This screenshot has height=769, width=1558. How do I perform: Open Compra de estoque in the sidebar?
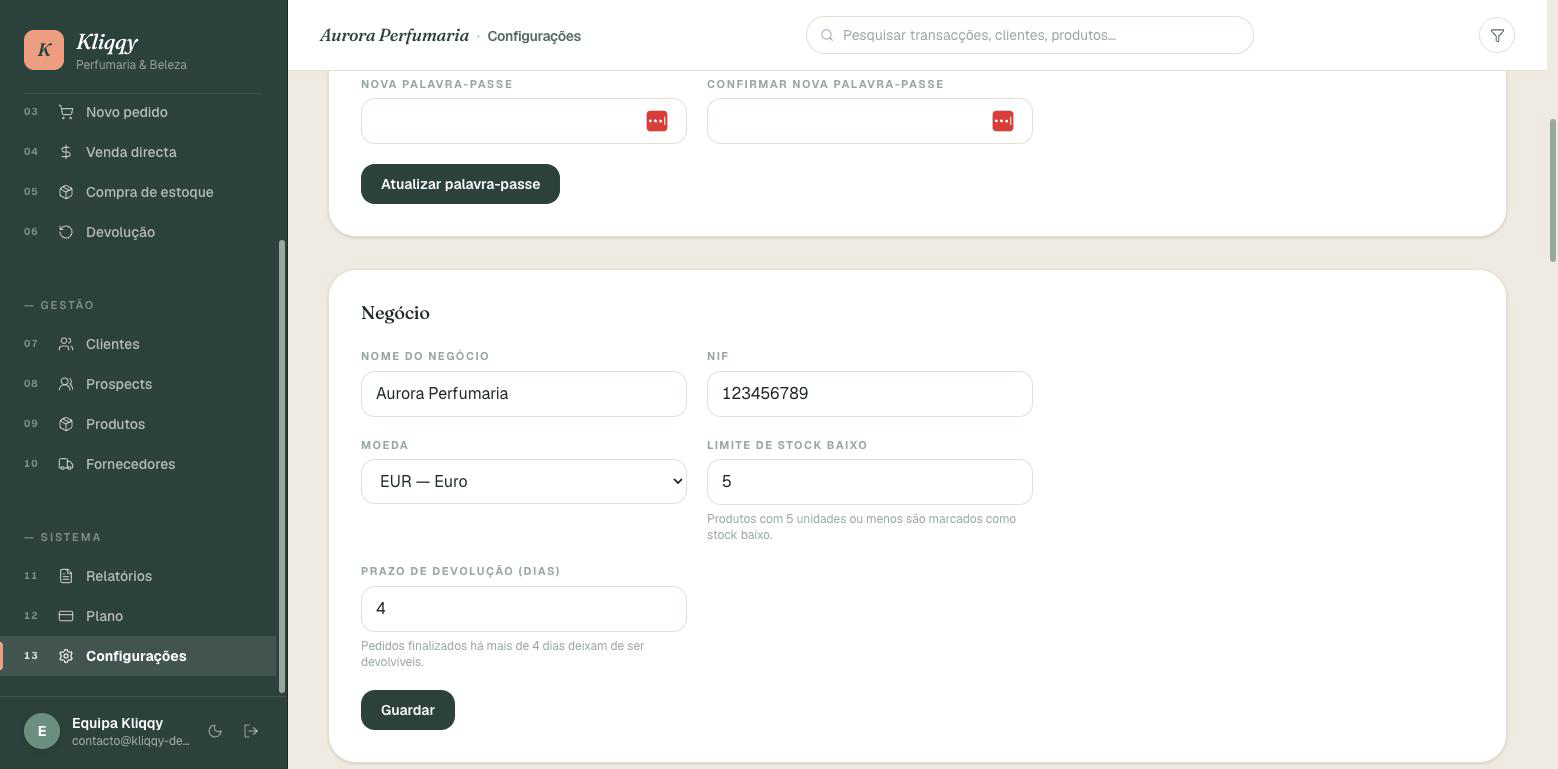pos(138,192)
